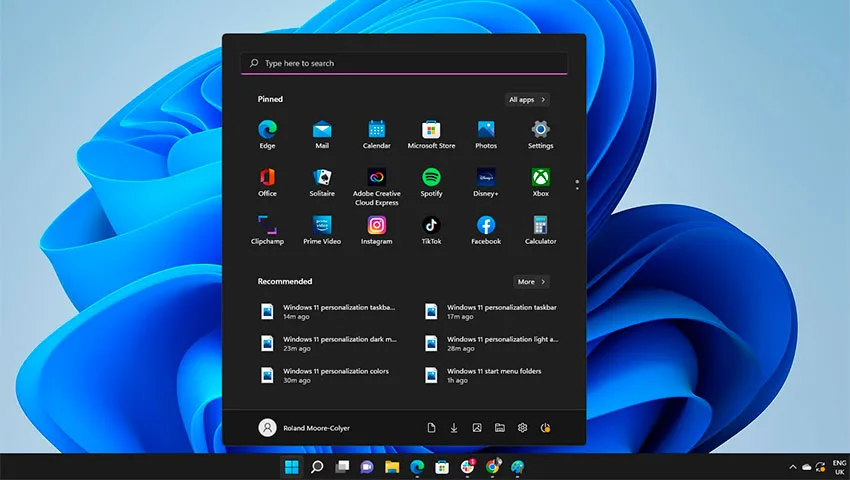850x480 pixels.
Task: Launch Clipchamp
Action: coord(267,230)
